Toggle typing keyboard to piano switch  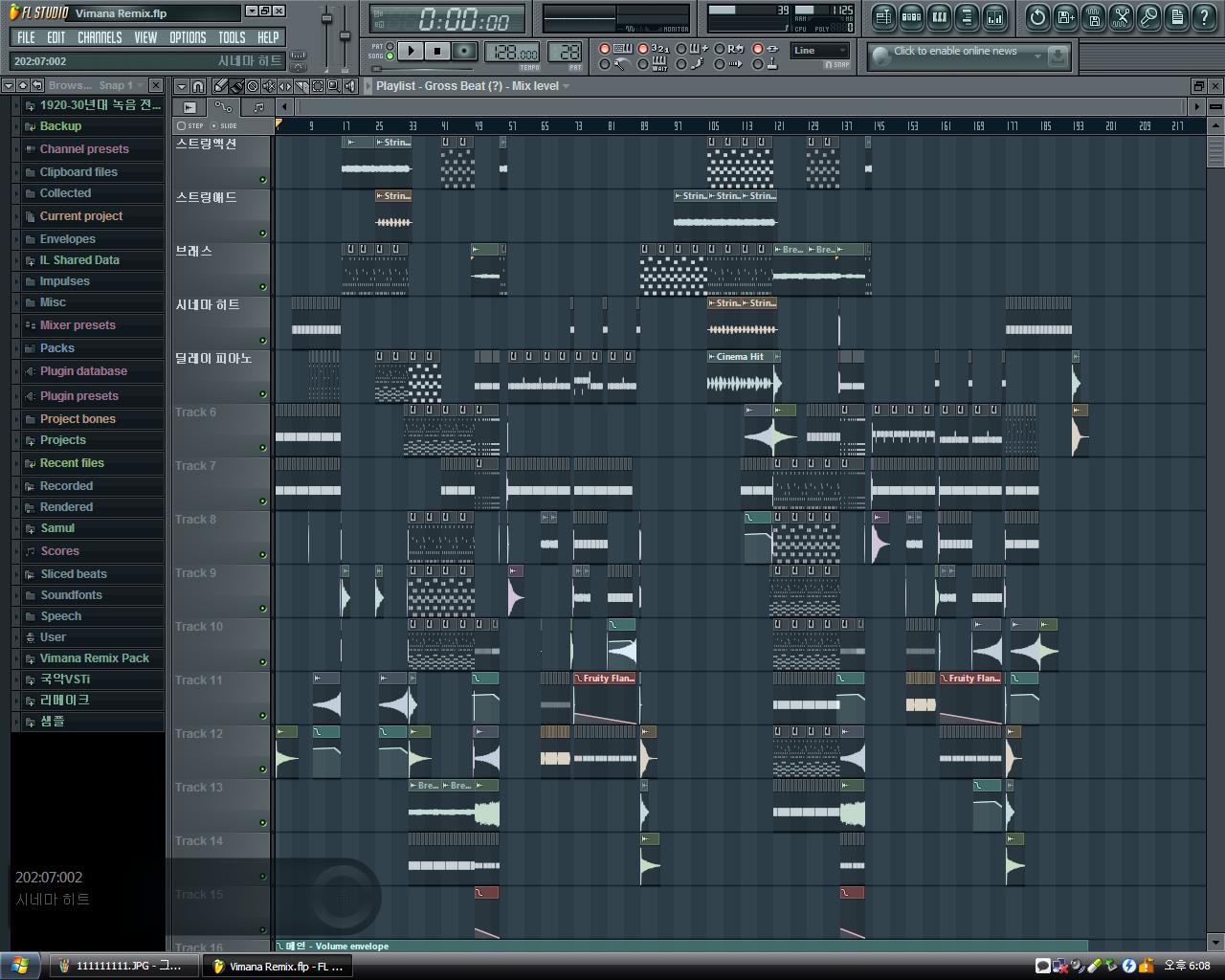click(x=605, y=48)
